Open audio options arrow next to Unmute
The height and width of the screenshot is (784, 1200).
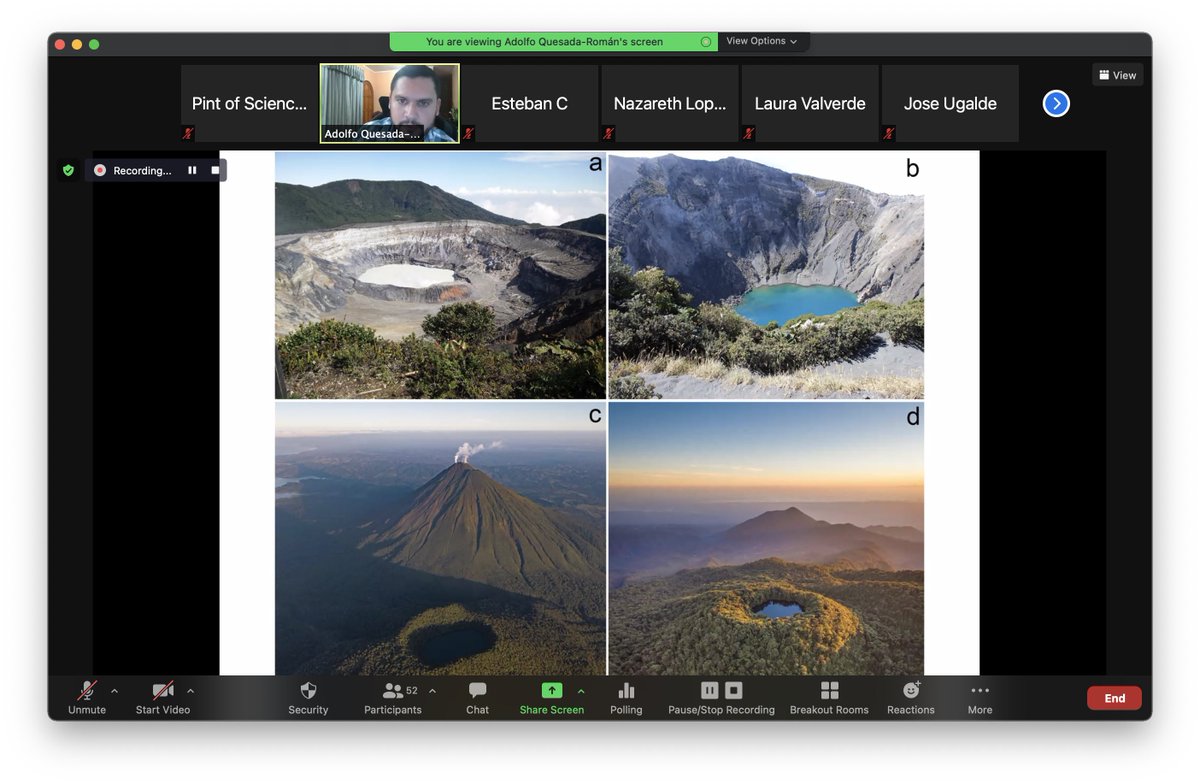[x=114, y=691]
